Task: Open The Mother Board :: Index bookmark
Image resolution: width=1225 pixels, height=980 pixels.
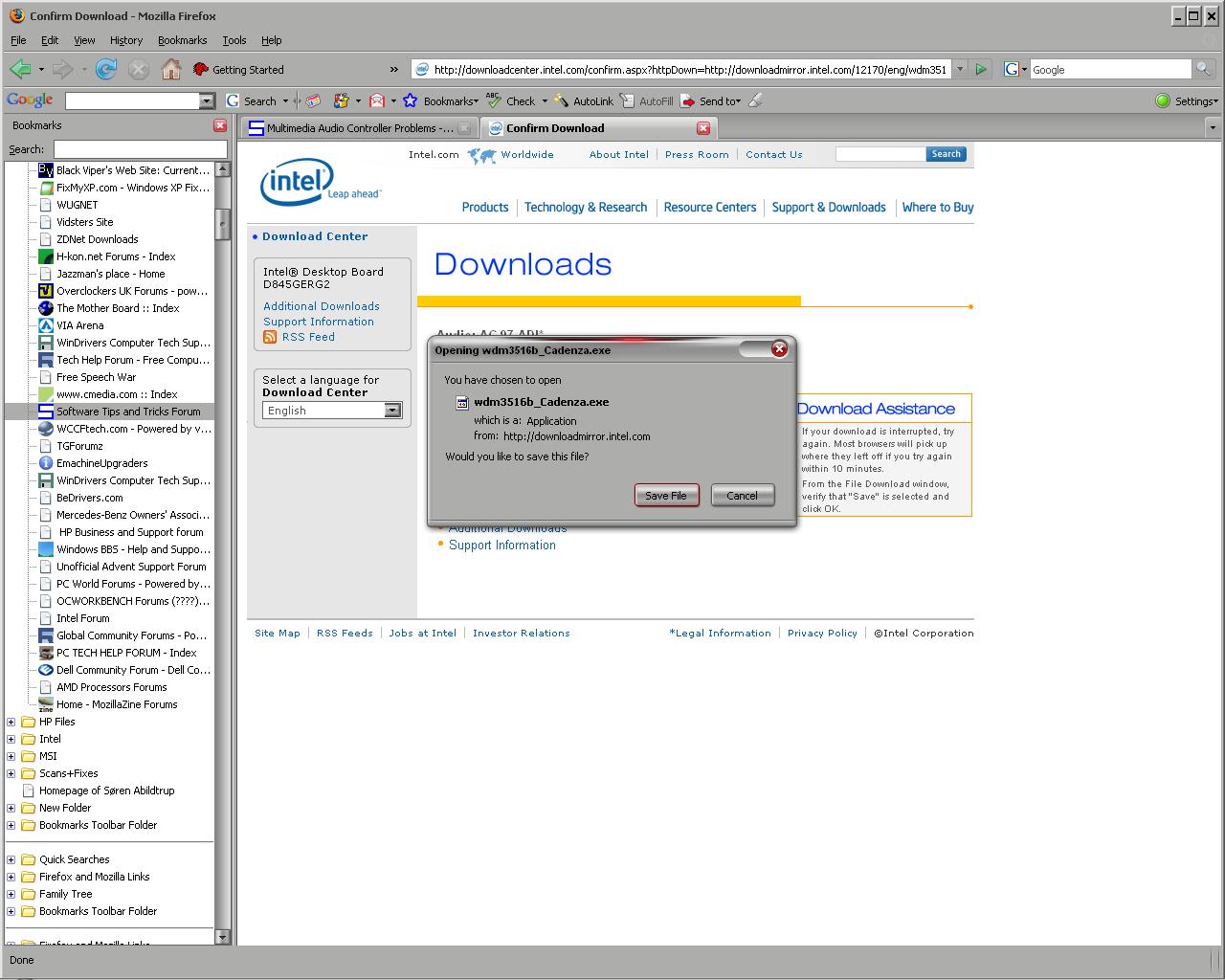Action: pos(109,308)
